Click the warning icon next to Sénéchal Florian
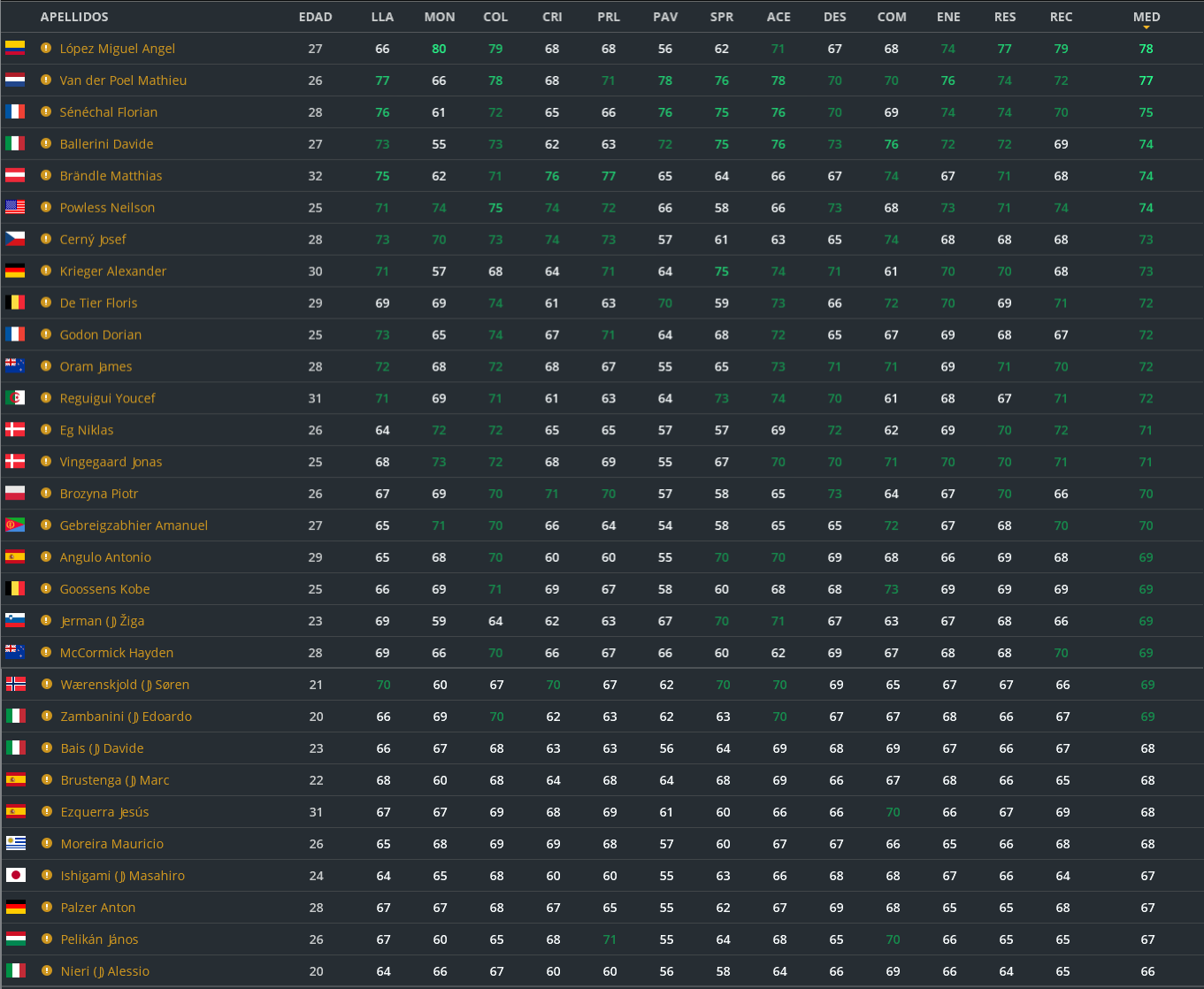This screenshot has width=1204, height=989. (46, 111)
